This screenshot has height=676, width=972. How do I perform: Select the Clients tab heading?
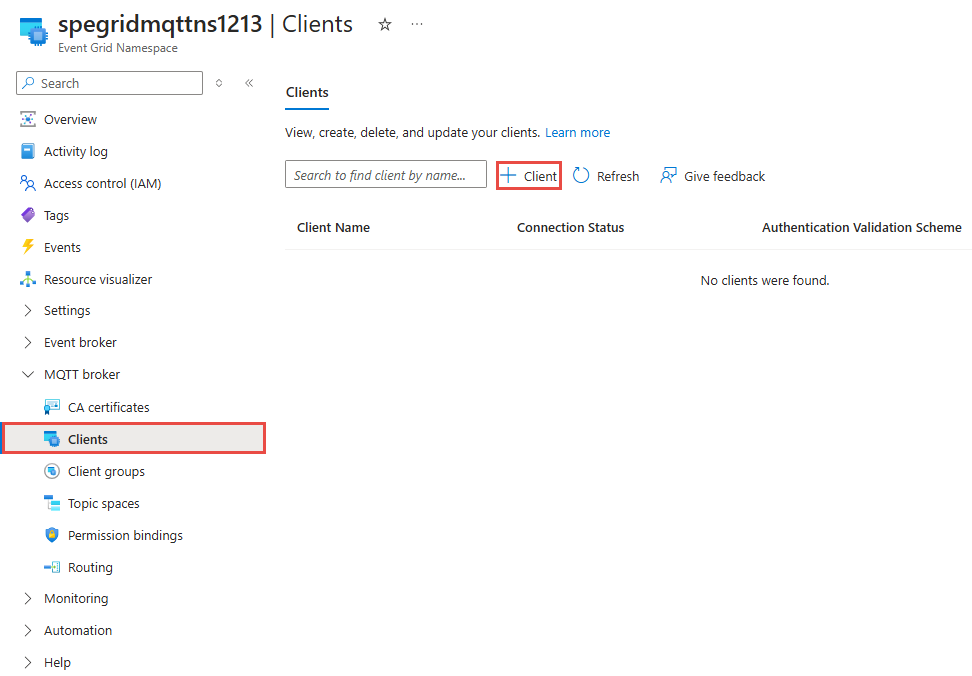point(307,92)
